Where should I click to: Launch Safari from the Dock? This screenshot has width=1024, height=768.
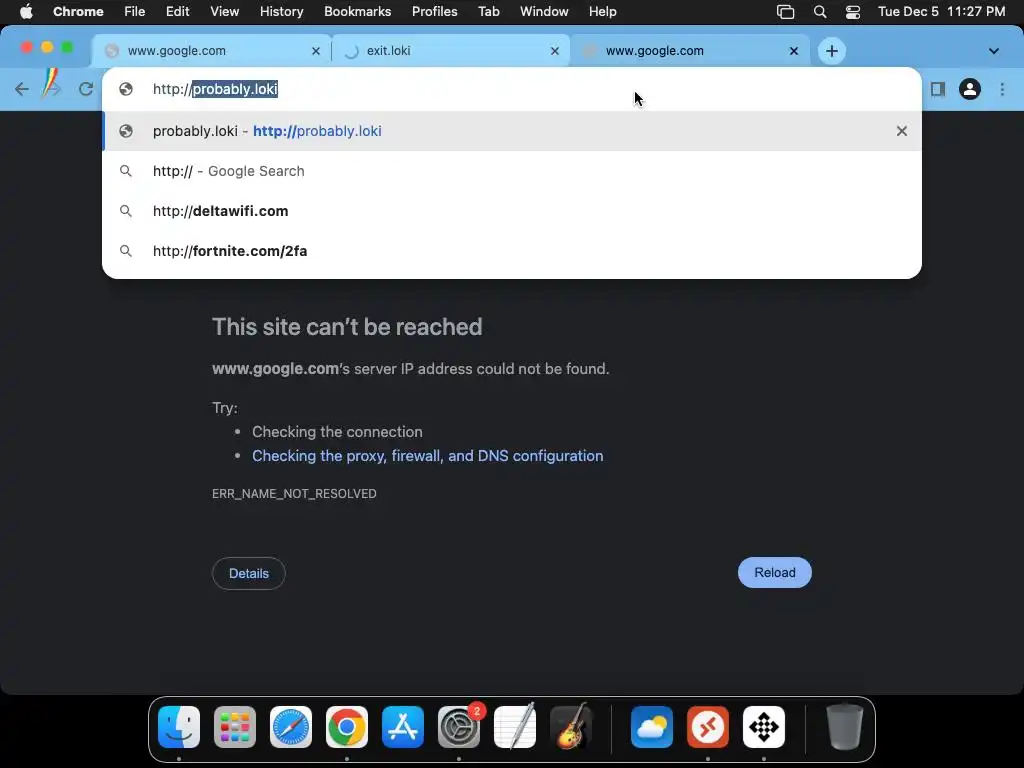click(x=291, y=727)
